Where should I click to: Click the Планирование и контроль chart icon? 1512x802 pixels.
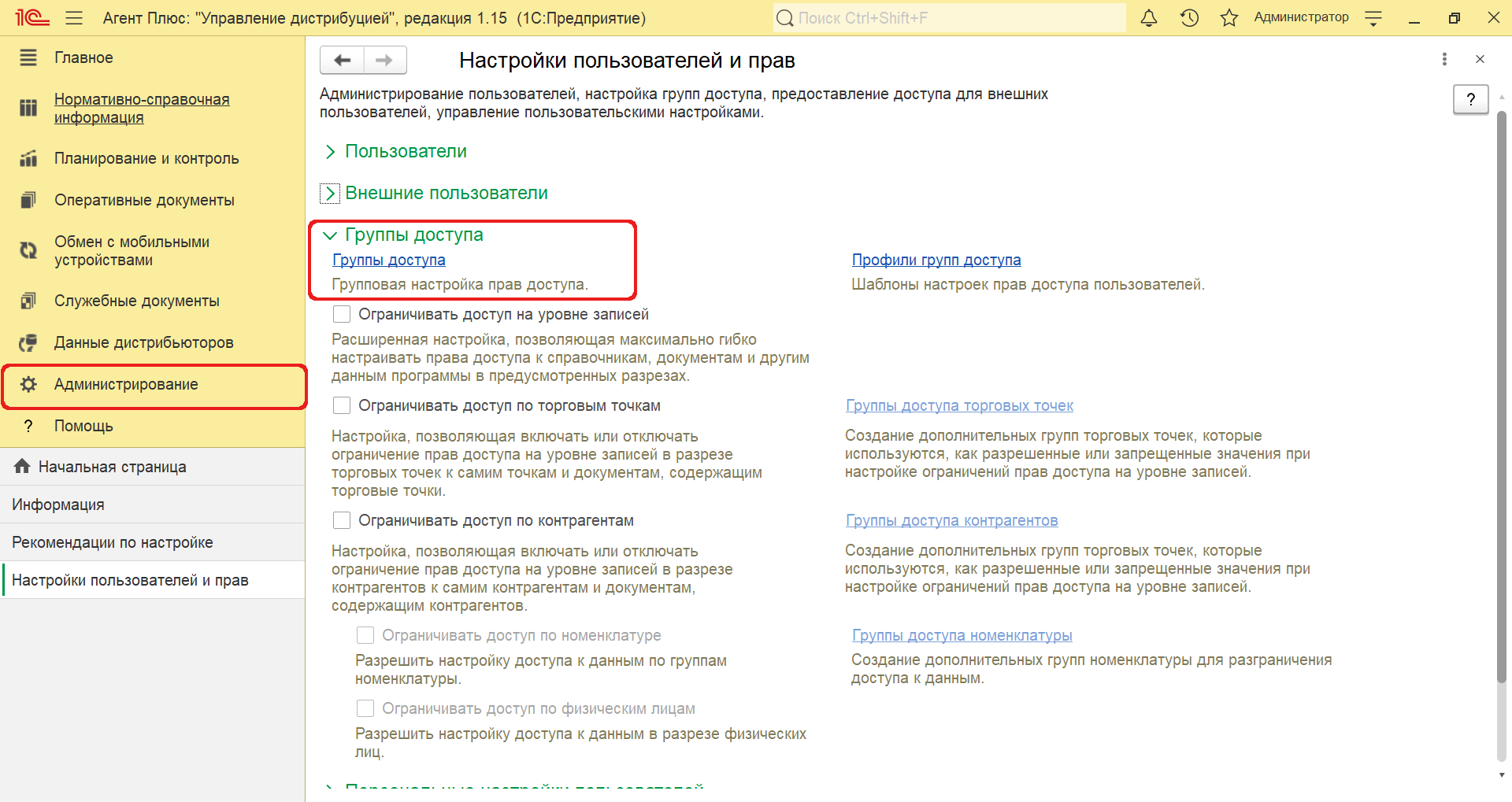coord(28,158)
